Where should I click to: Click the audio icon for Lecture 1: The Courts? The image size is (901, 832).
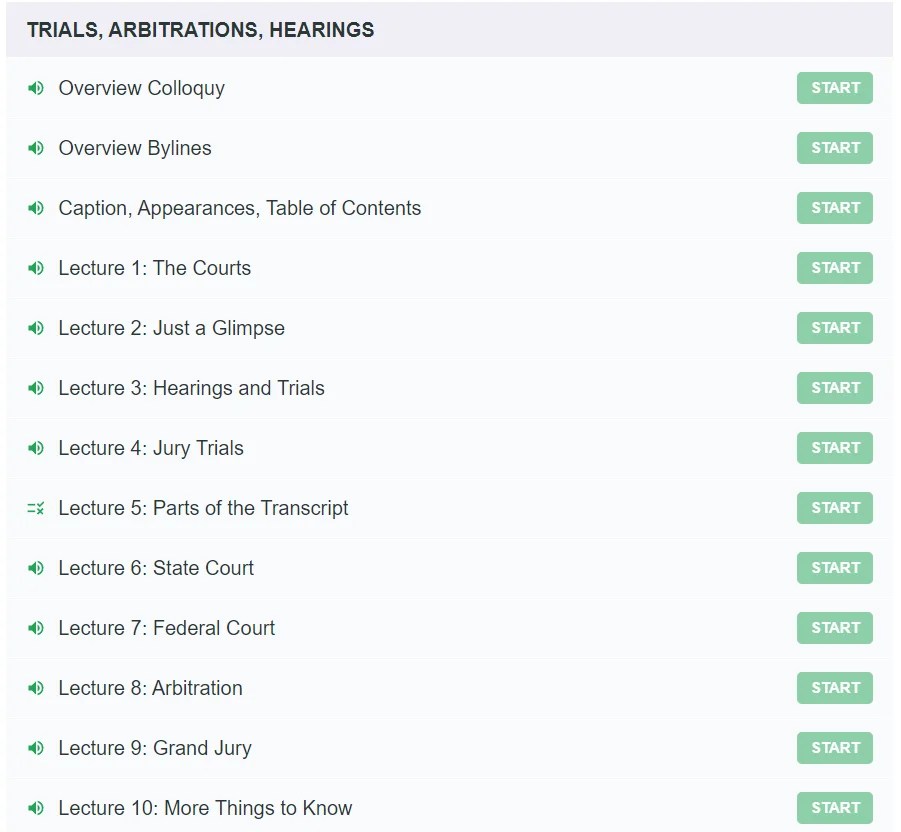tap(36, 268)
